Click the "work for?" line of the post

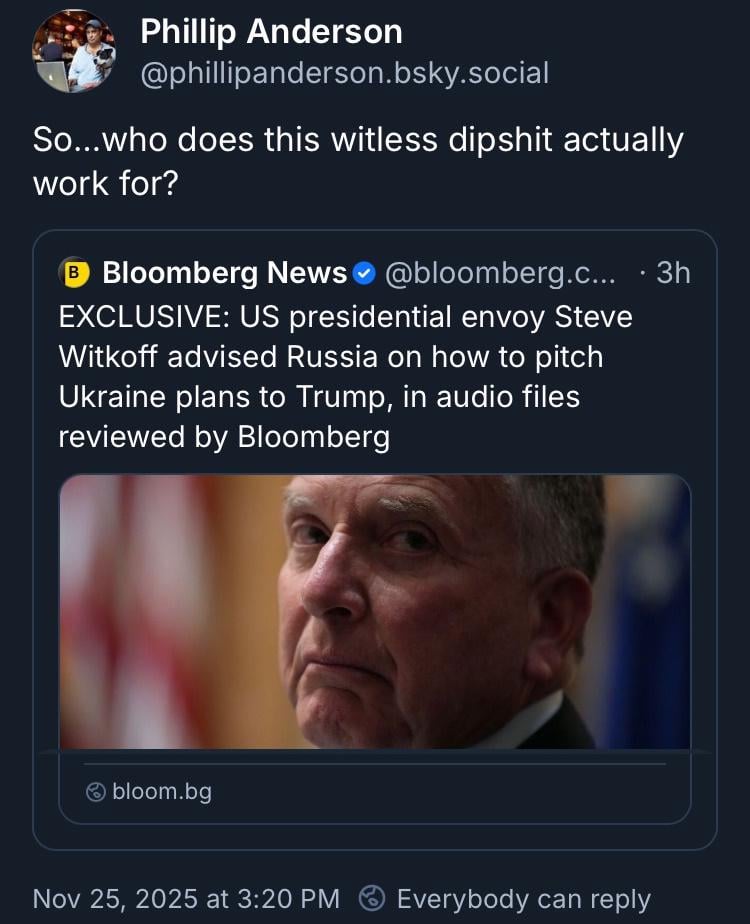click(x=105, y=184)
